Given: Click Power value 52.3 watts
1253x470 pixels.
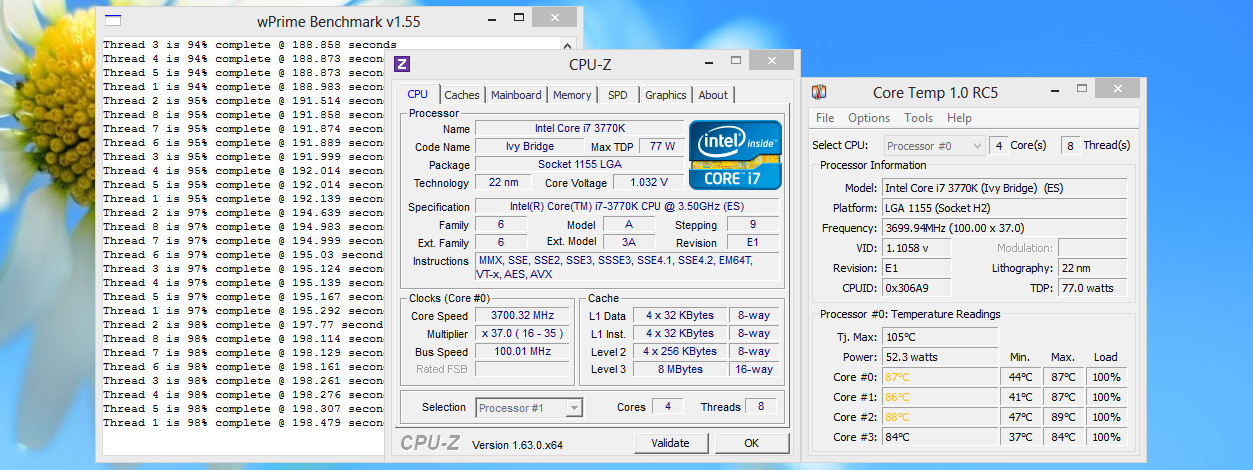Looking at the screenshot, I should tap(939, 357).
